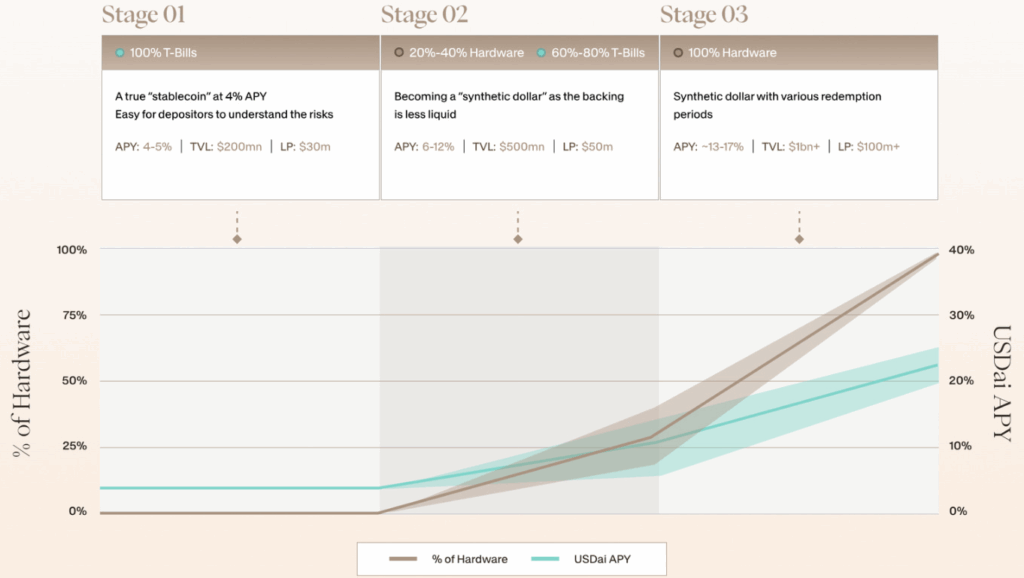Image resolution: width=1024 pixels, height=578 pixels.
Task: Click the teal line swatch in the legend
Action: [546, 559]
